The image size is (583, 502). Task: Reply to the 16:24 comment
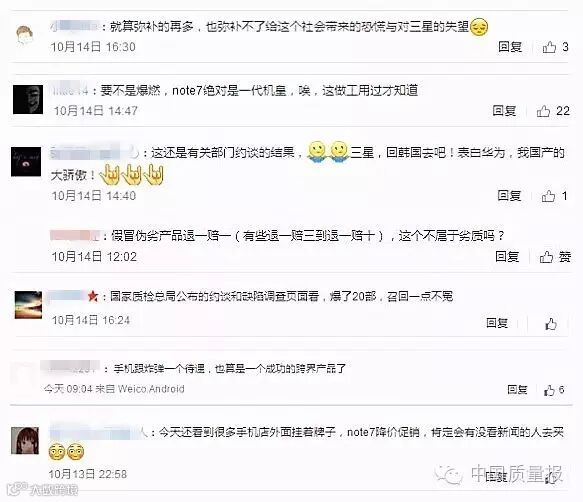point(497,323)
